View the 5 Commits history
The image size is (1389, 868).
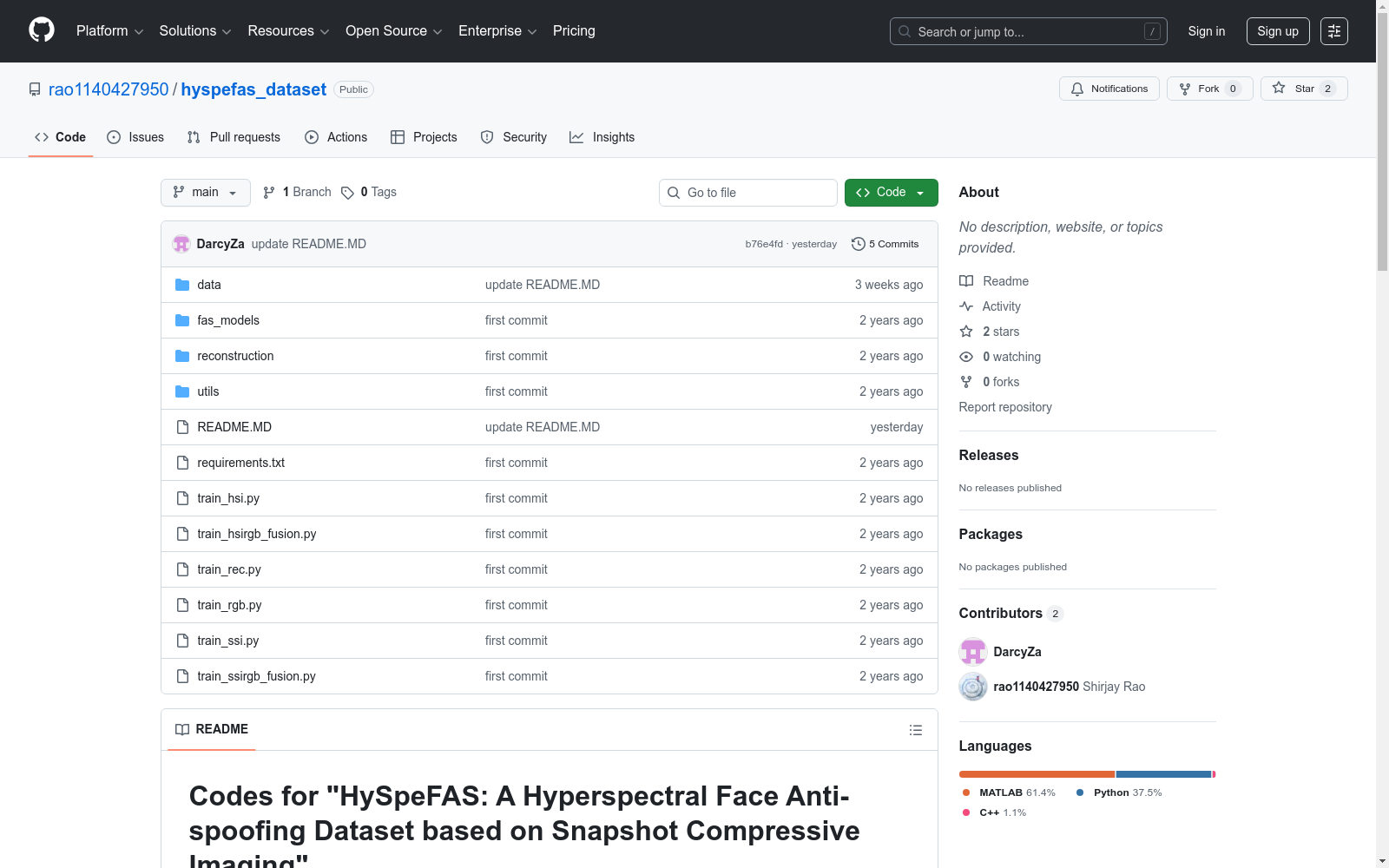tap(885, 244)
